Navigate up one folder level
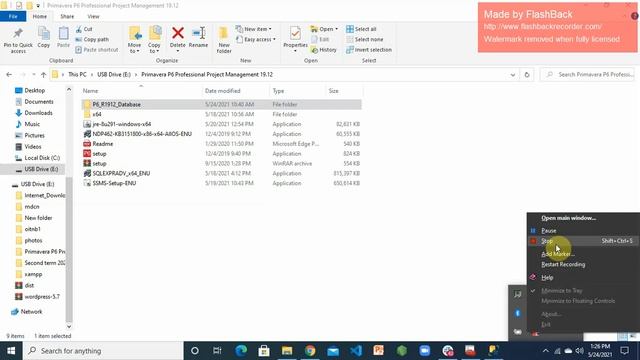The width and height of the screenshot is (640, 360). click(x=43, y=75)
